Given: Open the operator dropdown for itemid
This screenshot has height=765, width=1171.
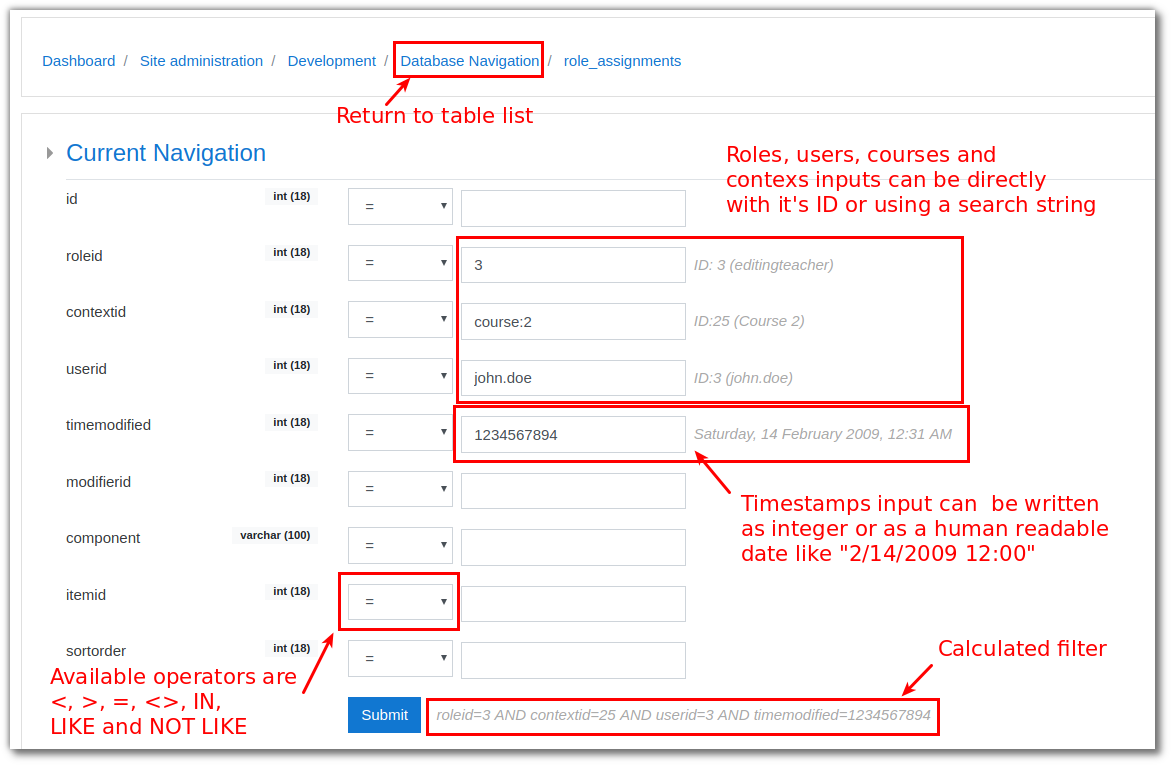Looking at the screenshot, I should (x=400, y=602).
